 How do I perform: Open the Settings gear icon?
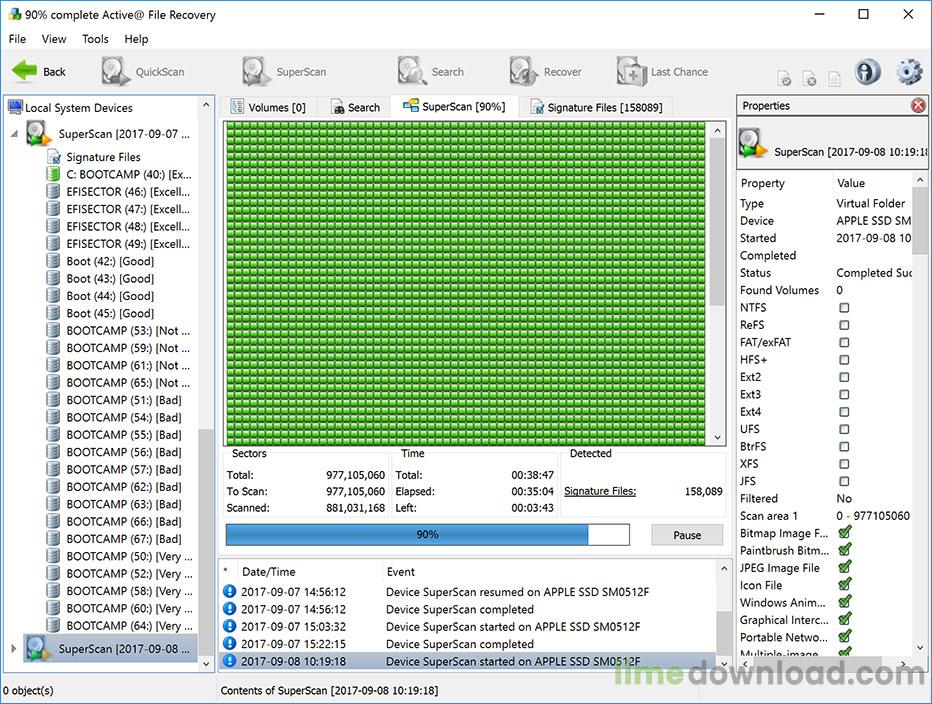[908, 71]
